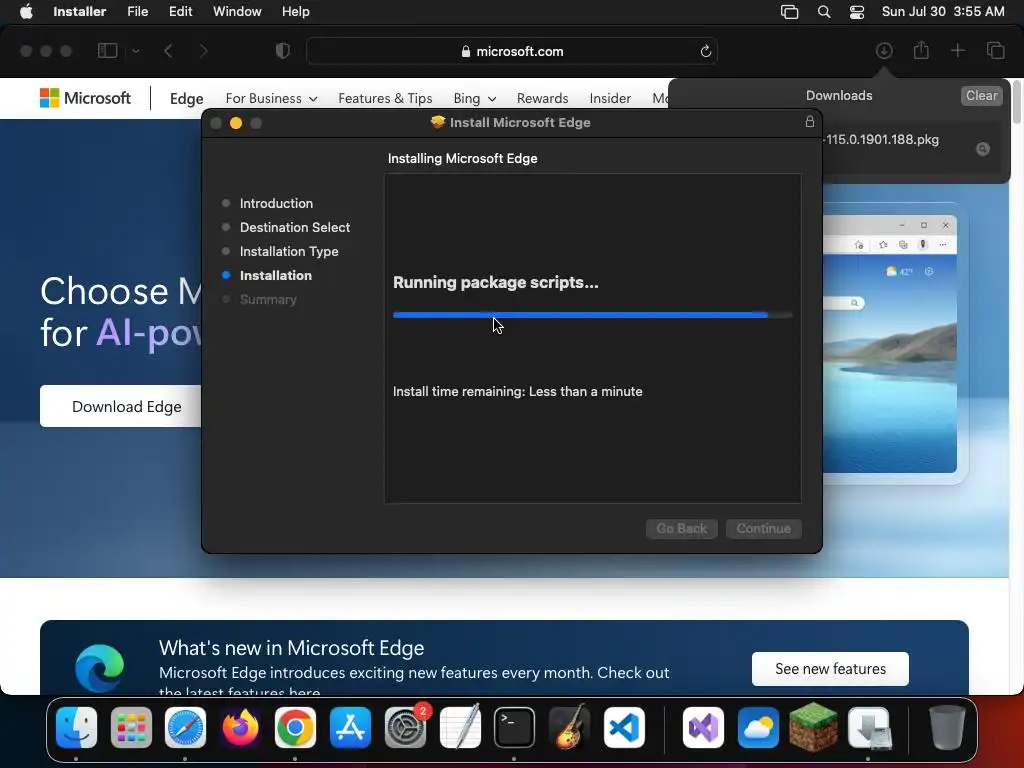This screenshot has width=1024, height=768.
Task: Open the Installer app icon in Dock
Action: pos(869,727)
